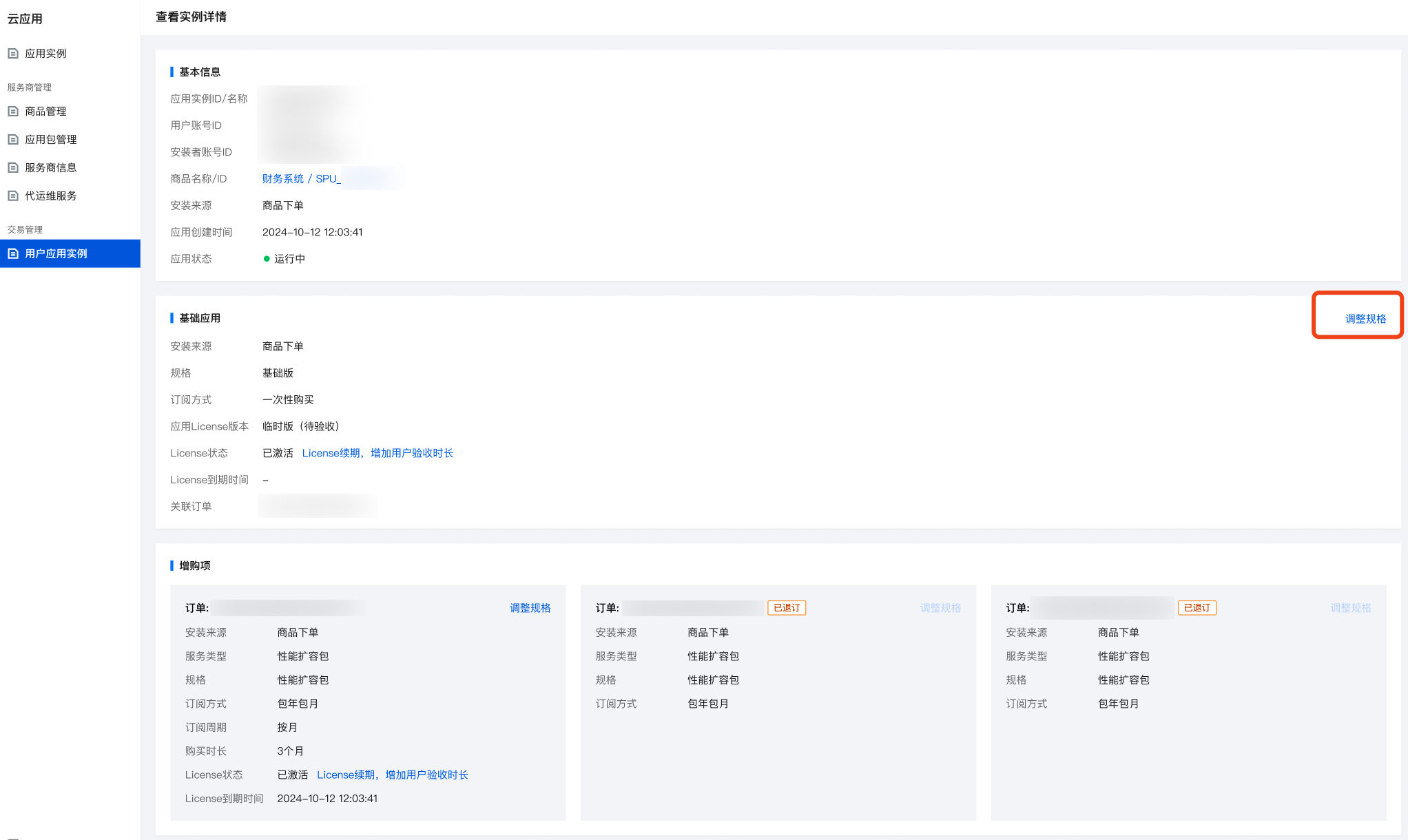Click disabled 调整规格 on third order card
The image size is (1408, 840).
(1350, 608)
